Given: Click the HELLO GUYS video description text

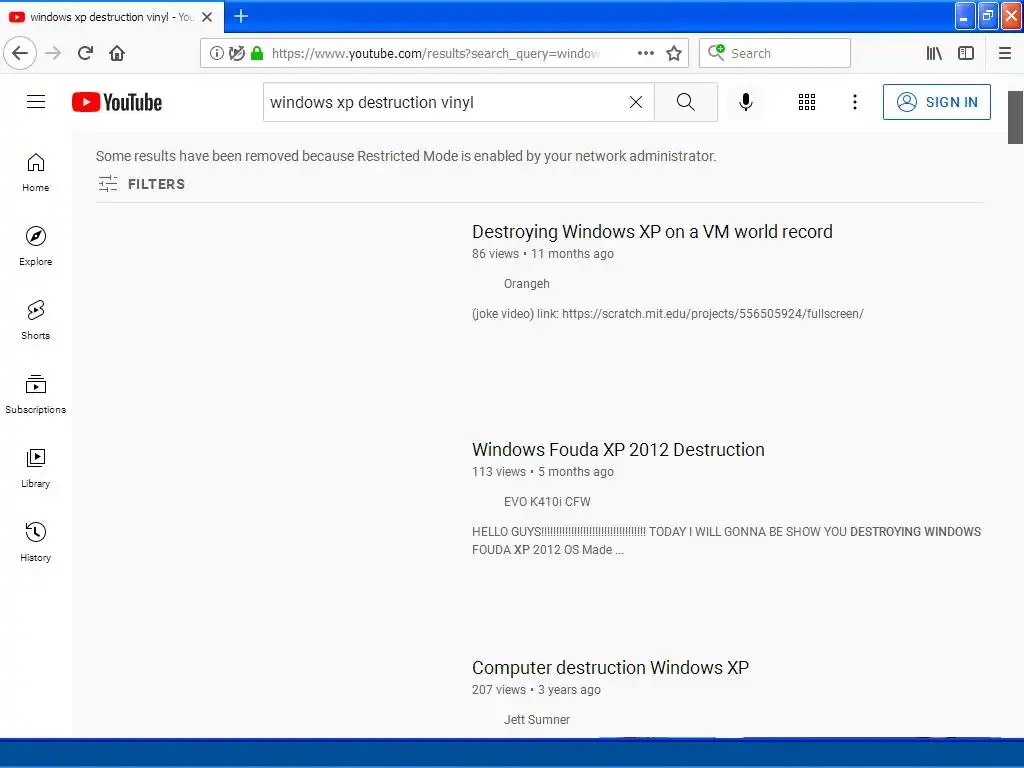Looking at the screenshot, I should 726,541.
